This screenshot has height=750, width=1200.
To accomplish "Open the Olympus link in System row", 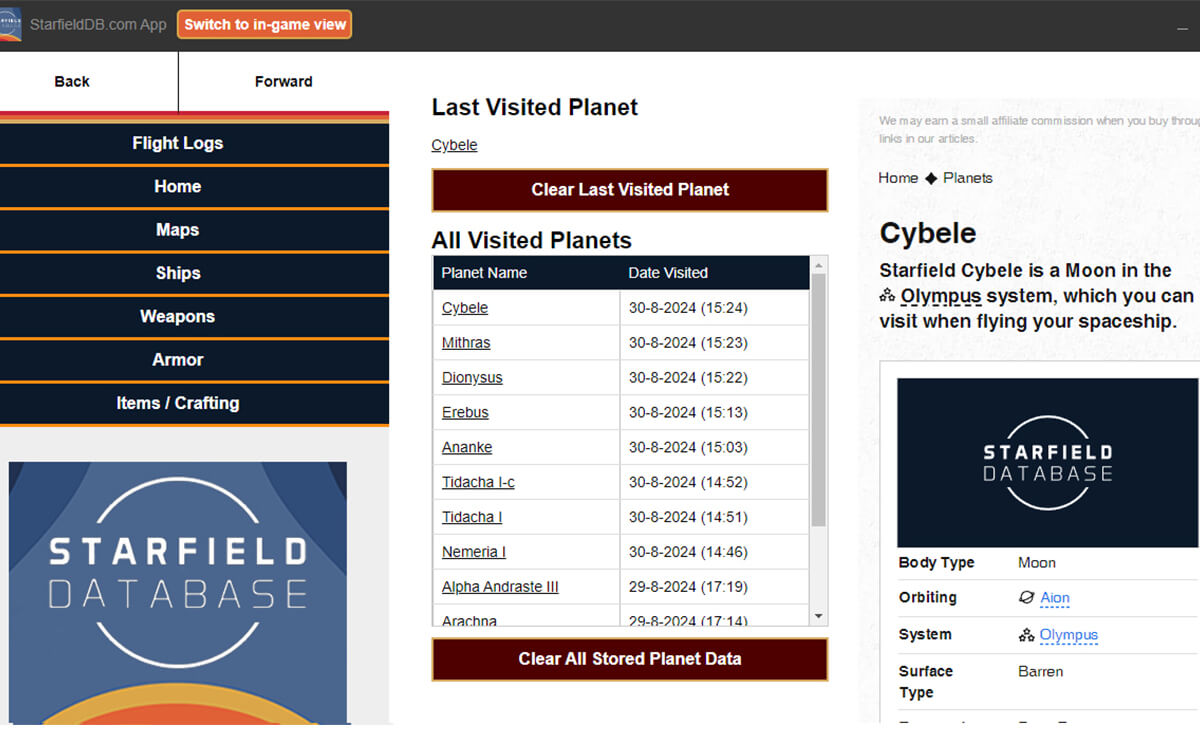I will [x=1069, y=635].
